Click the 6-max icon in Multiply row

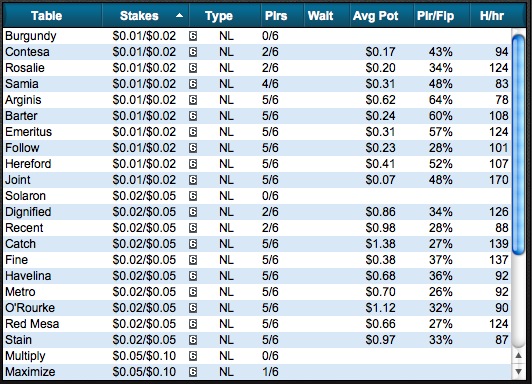pyautogui.click(x=193, y=356)
